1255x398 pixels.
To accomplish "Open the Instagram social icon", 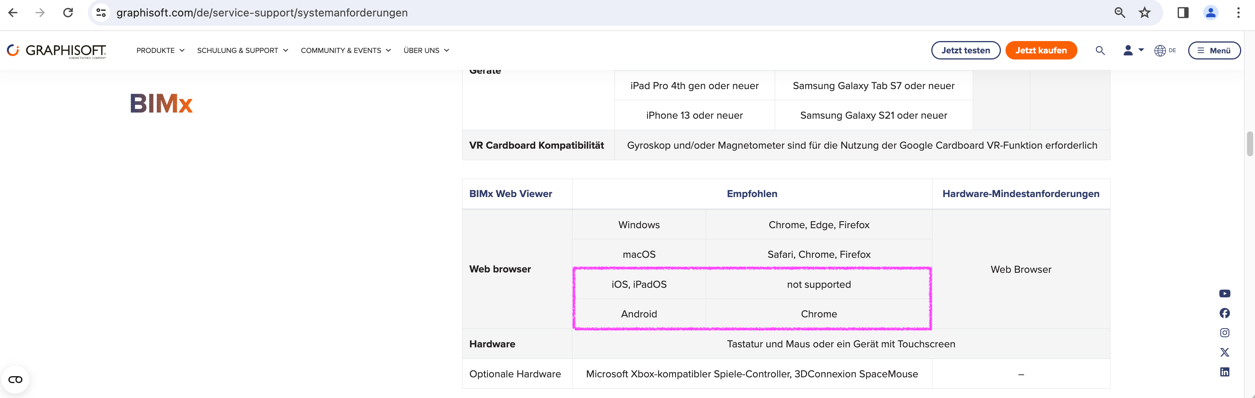I will [x=1224, y=333].
